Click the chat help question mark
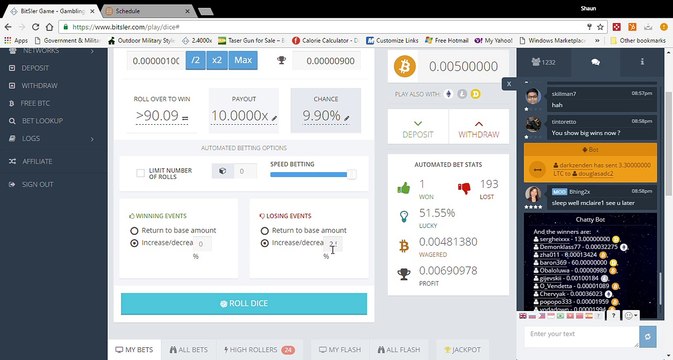673x360 pixels. click(x=614, y=316)
